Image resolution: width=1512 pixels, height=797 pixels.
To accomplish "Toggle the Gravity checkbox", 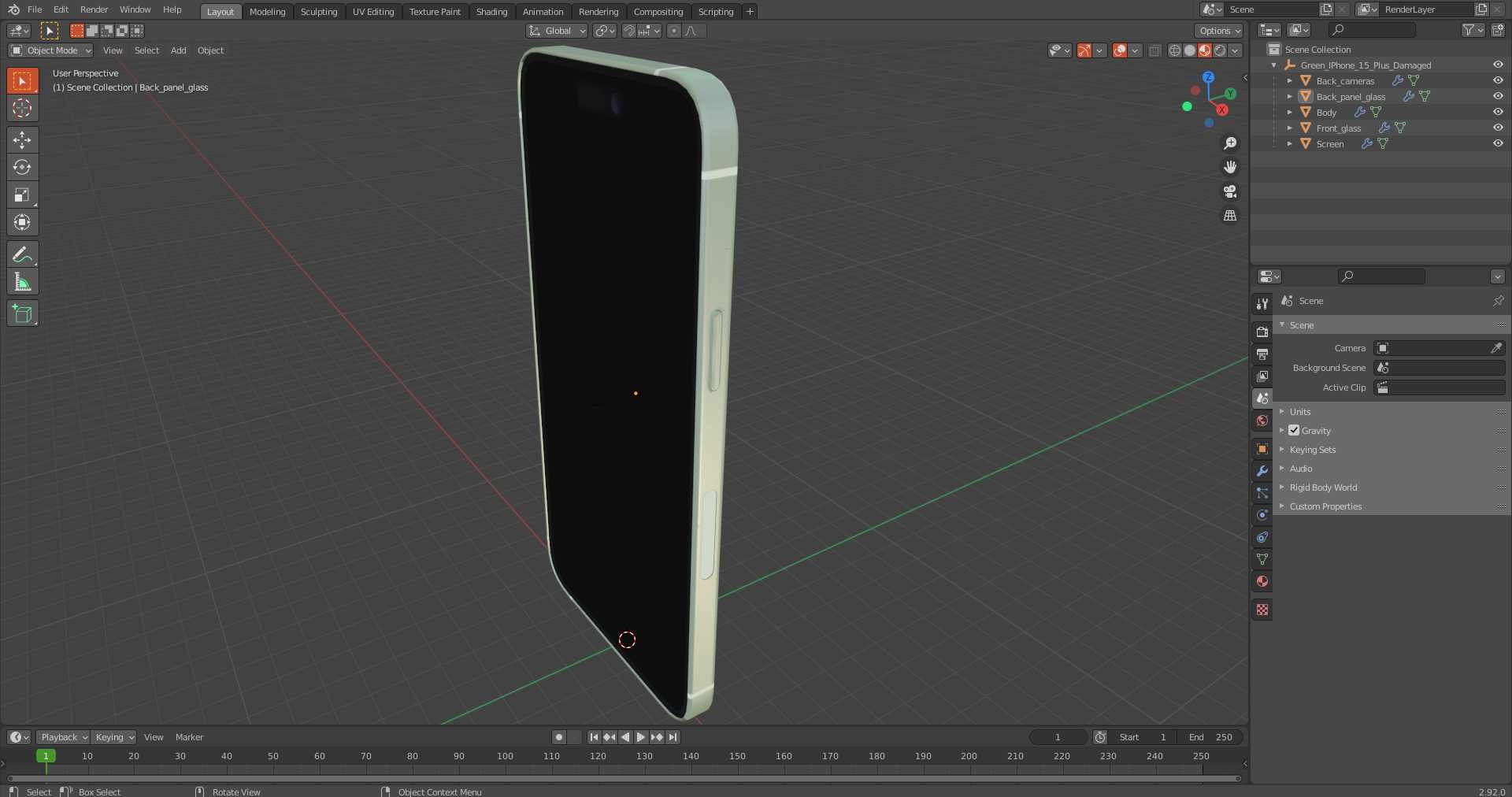I will [x=1294, y=430].
